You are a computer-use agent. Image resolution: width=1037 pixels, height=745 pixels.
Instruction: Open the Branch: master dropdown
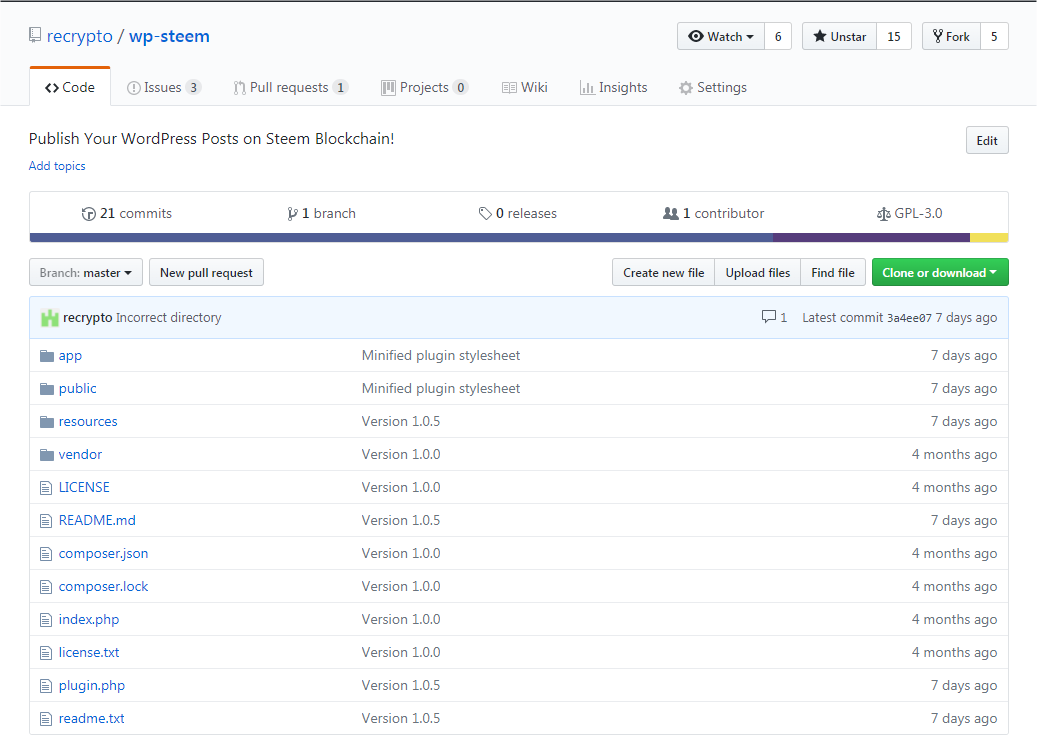pyautogui.click(x=86, y=273)
